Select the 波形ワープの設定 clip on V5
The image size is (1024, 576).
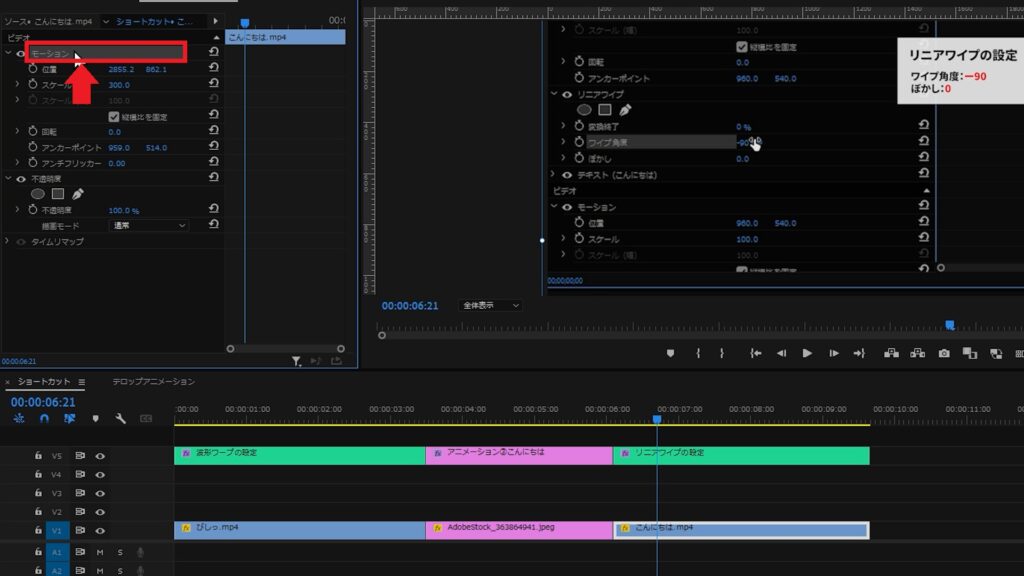click(300, 455)
